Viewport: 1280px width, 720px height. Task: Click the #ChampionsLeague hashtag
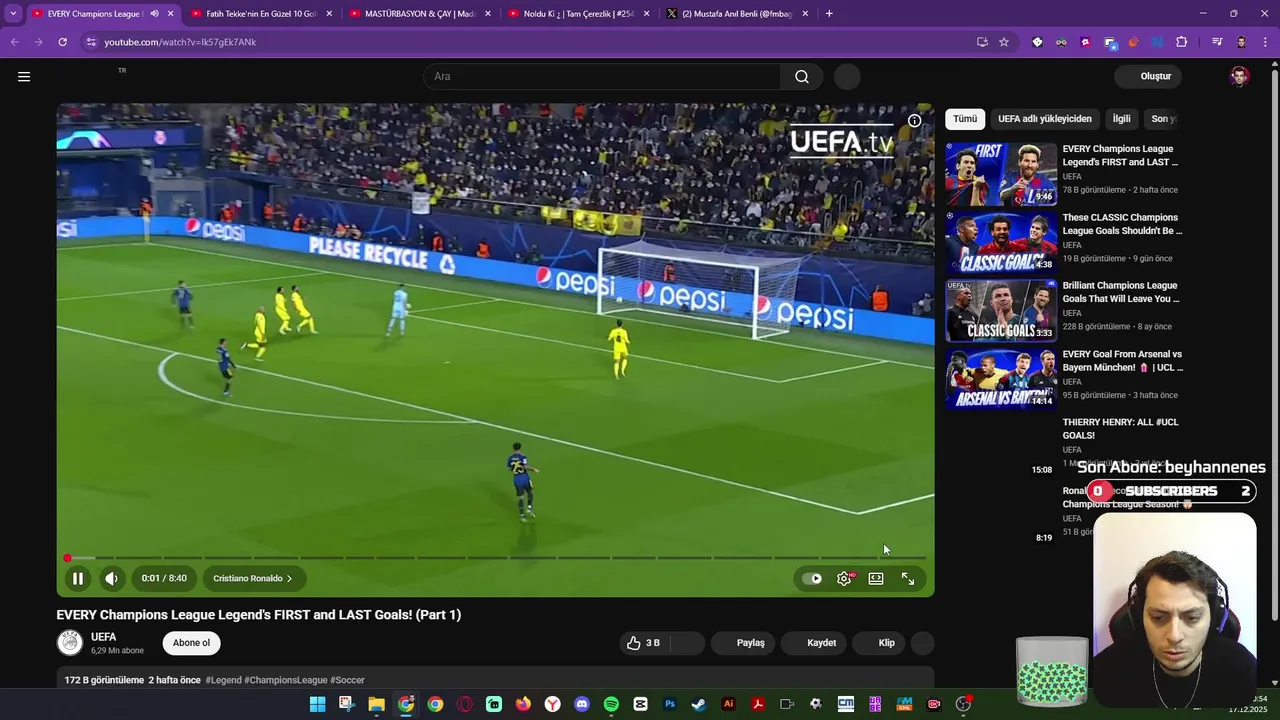286,680
